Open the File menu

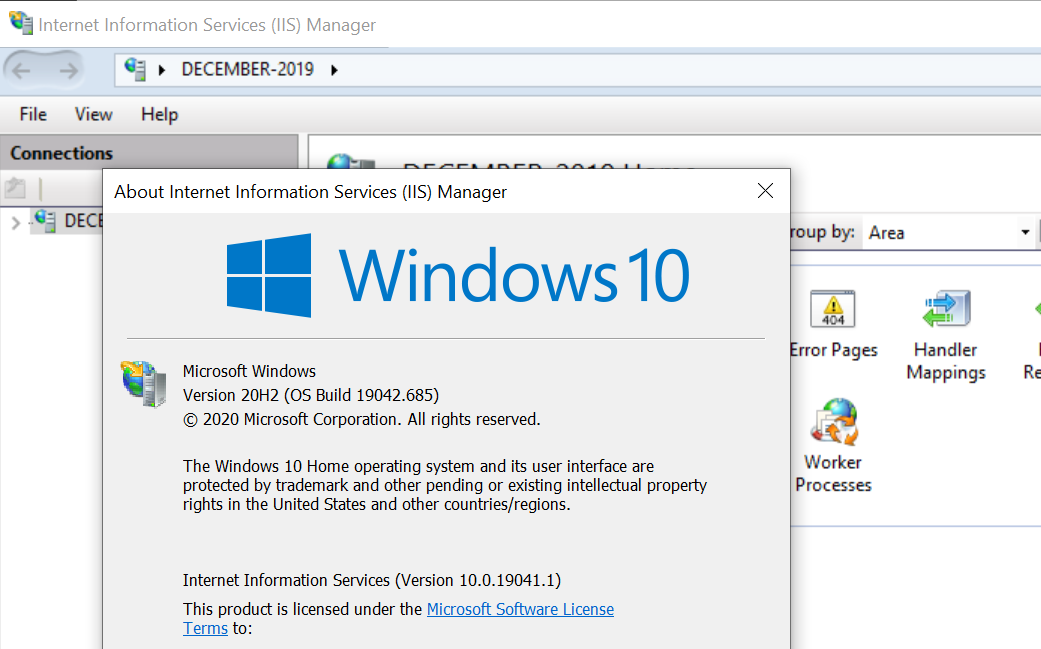(33, 114)
